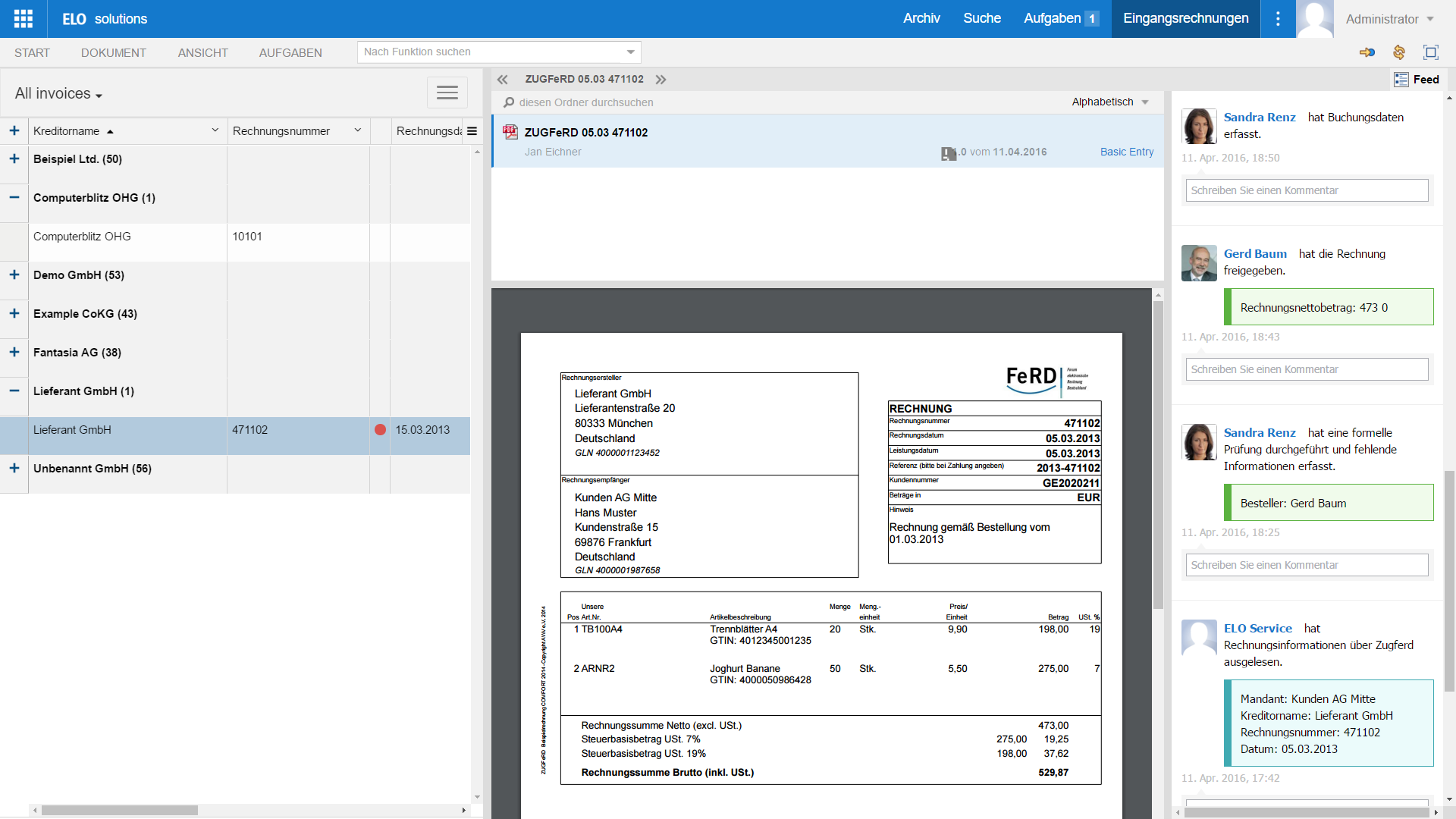Select the Lieferant GmbH 471102 invoice row

click(x=235, y=436)
